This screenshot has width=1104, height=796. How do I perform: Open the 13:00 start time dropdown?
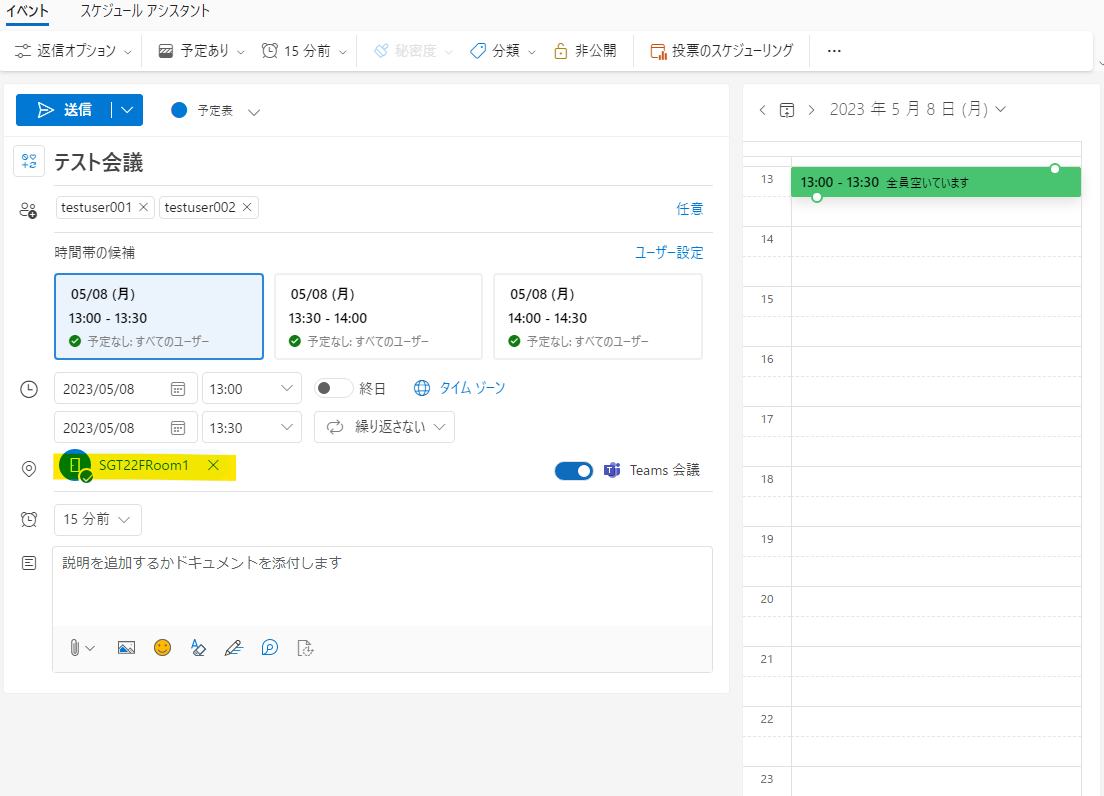[251, 388]
